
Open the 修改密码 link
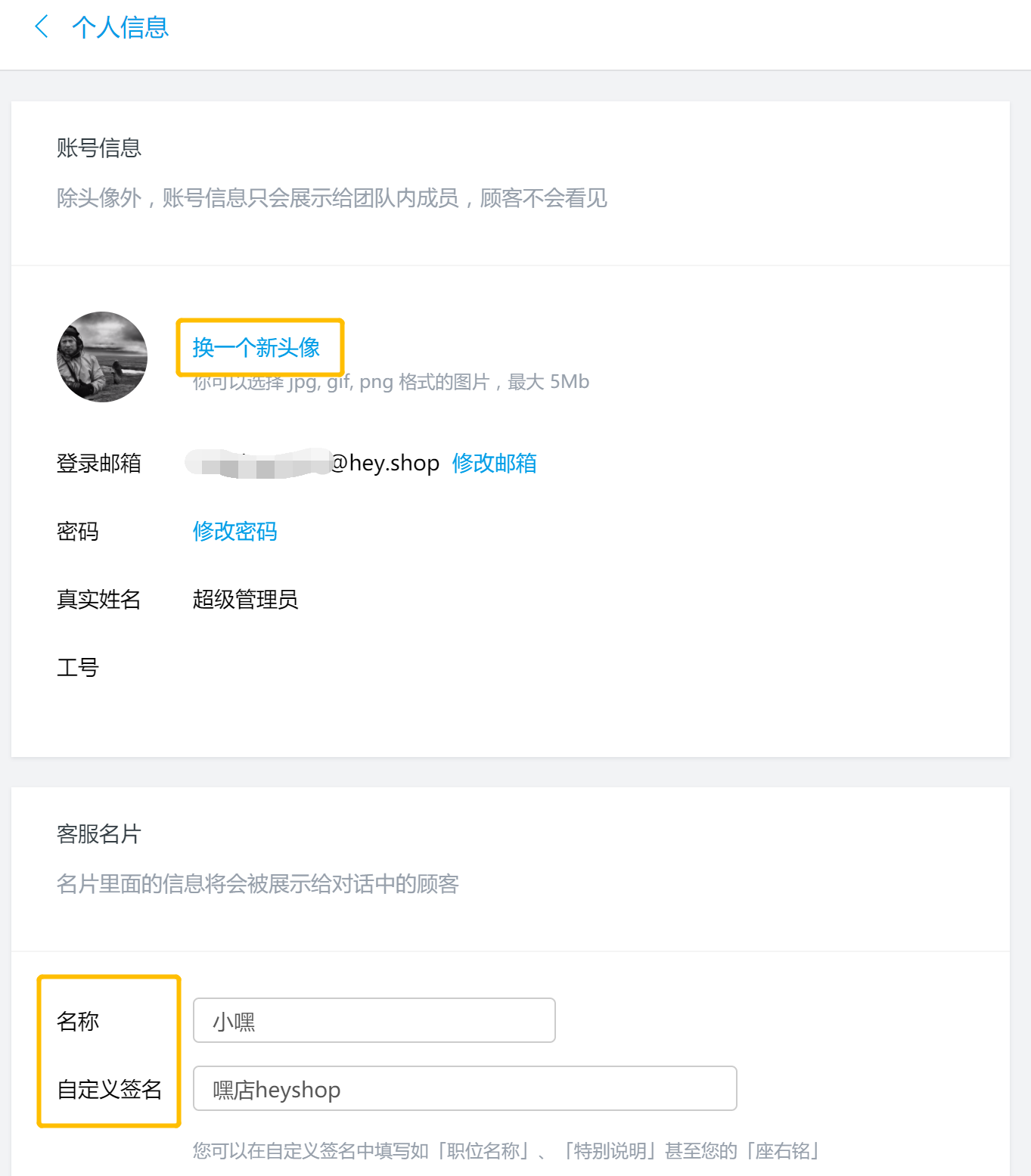point(234,531)
